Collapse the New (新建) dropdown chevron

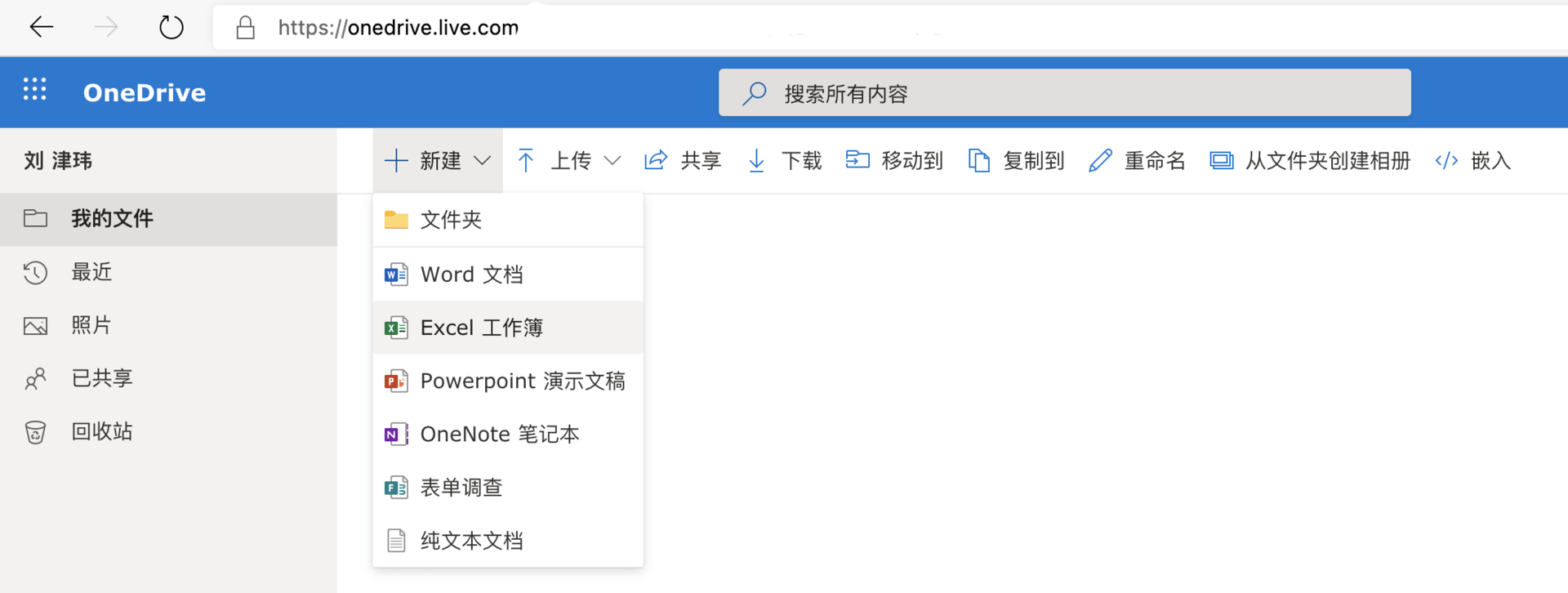483,161
